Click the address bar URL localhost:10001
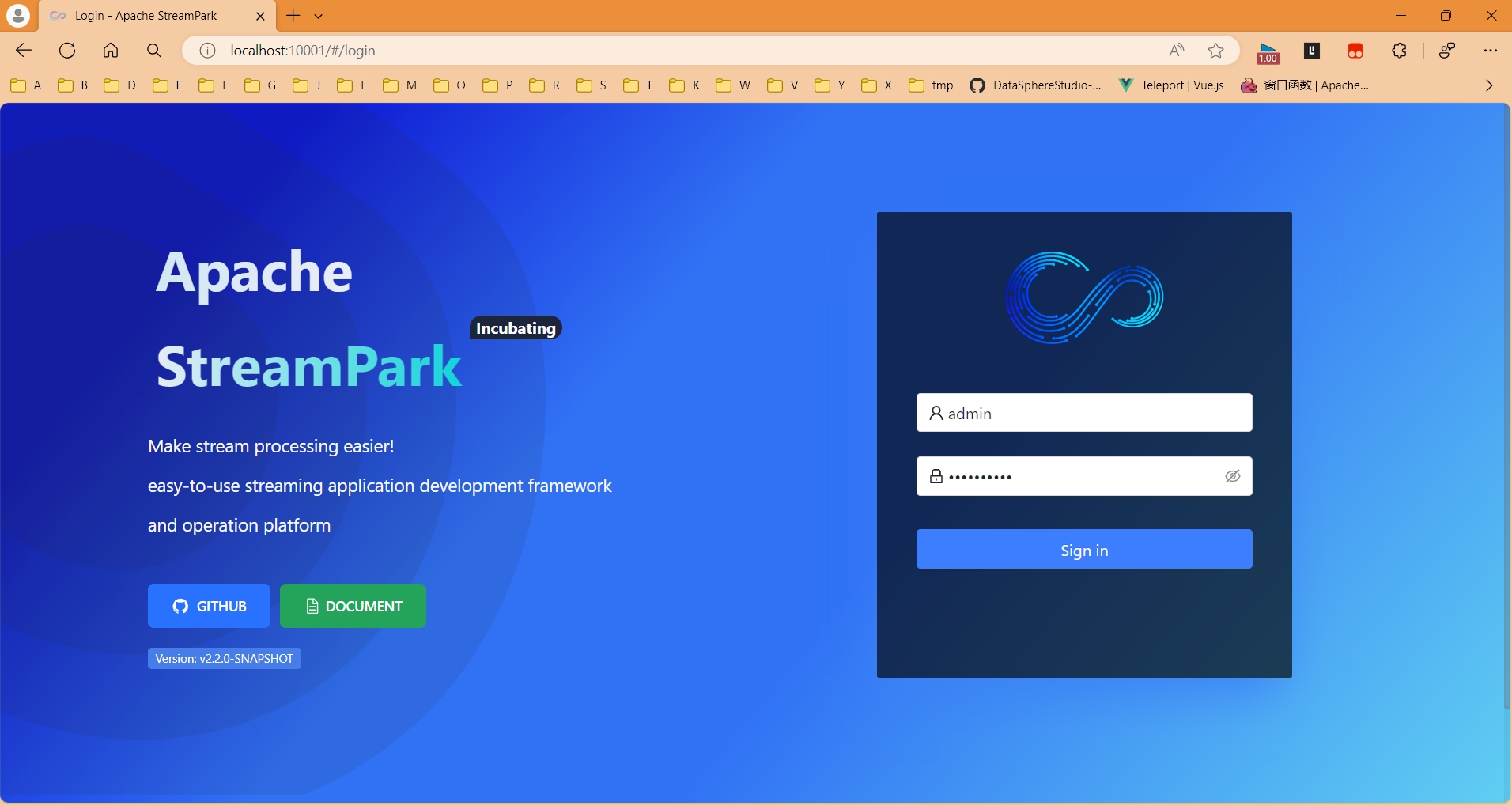The width and height of the screenshot is (1512, 806). tap(303, 51)
